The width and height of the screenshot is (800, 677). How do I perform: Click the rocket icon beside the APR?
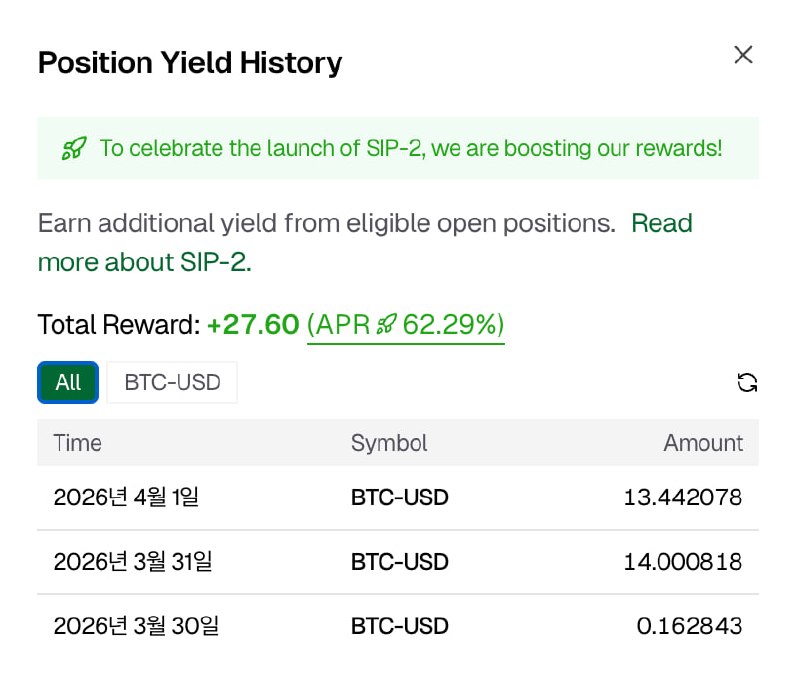click(385, 325)
